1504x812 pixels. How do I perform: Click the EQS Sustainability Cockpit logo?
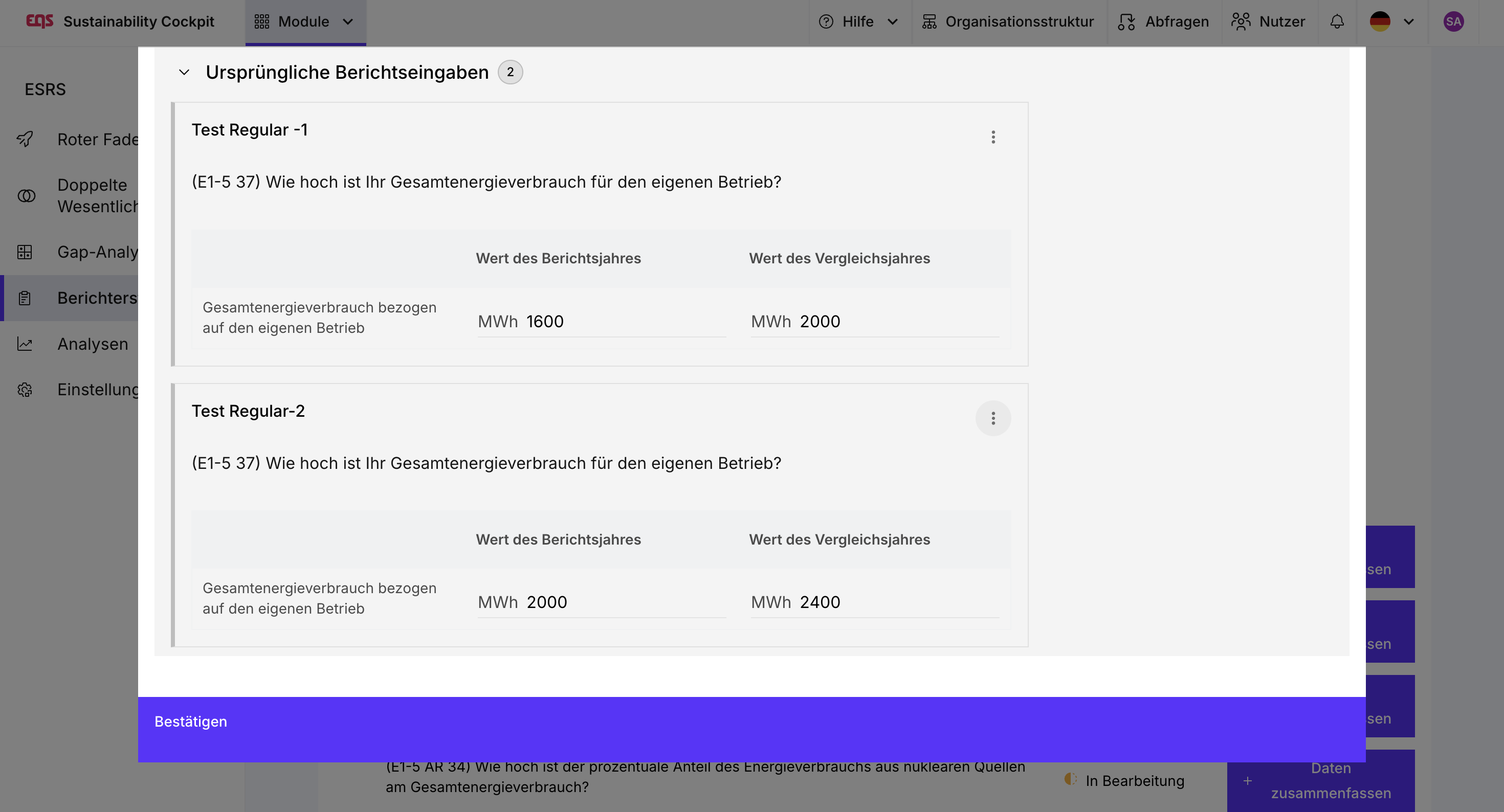point(120,21)
